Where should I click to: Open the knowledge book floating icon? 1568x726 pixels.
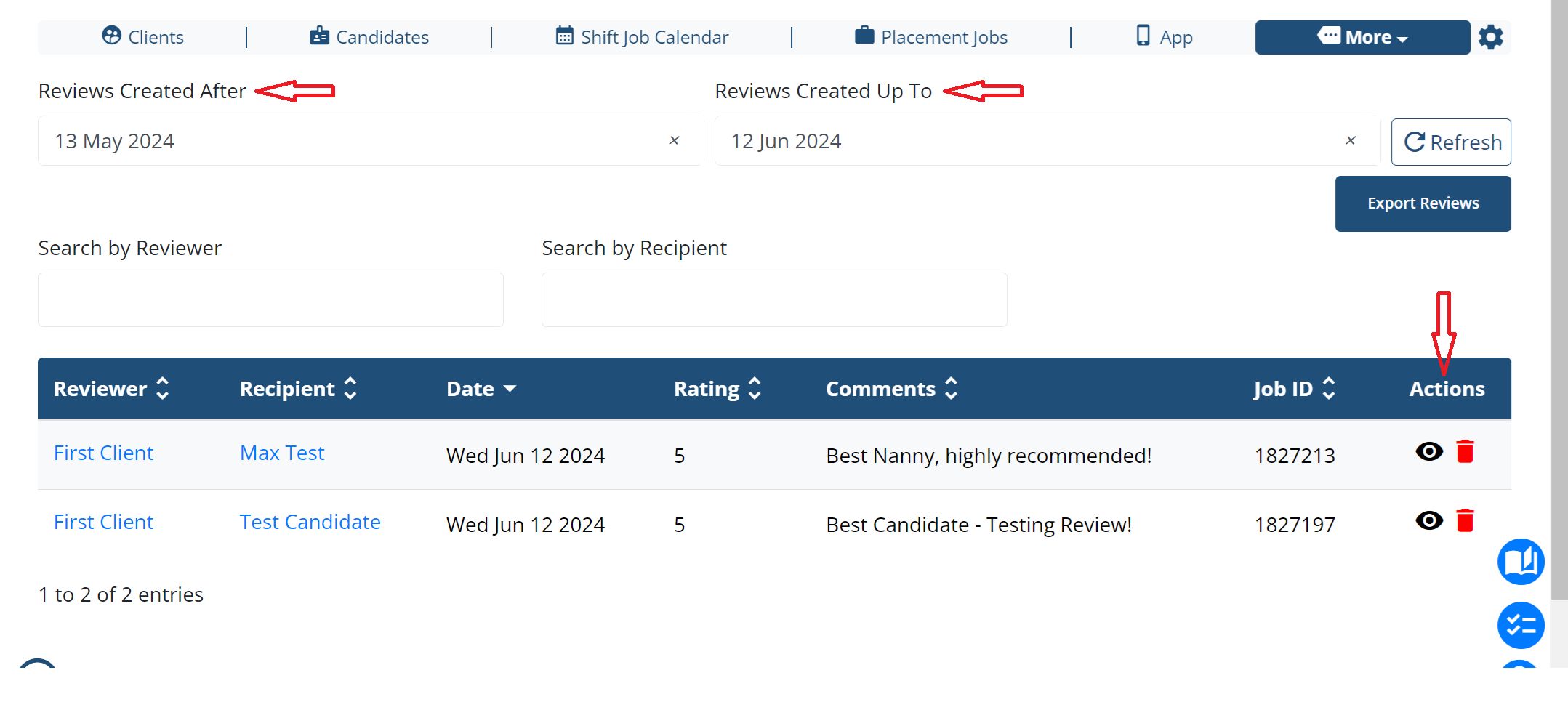coord(1520,562)
